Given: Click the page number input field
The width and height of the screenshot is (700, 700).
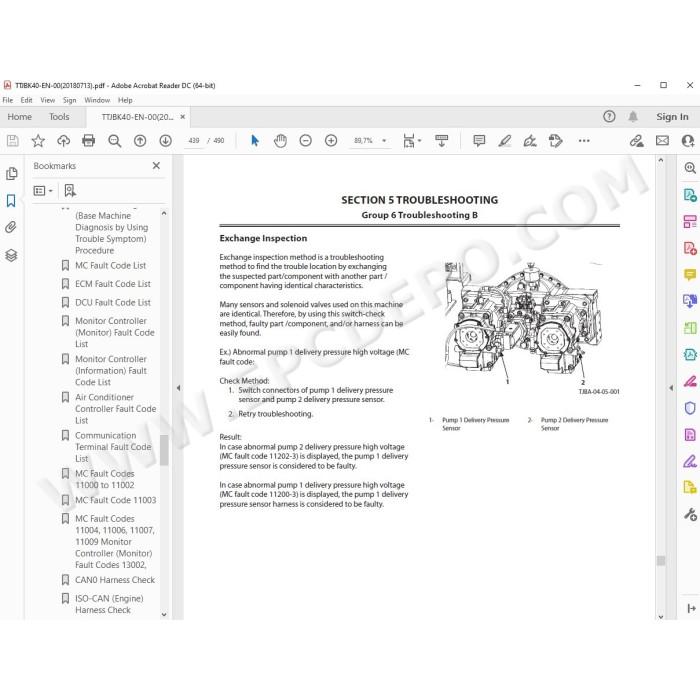Looking at the screenshot, I should point(194,141).
